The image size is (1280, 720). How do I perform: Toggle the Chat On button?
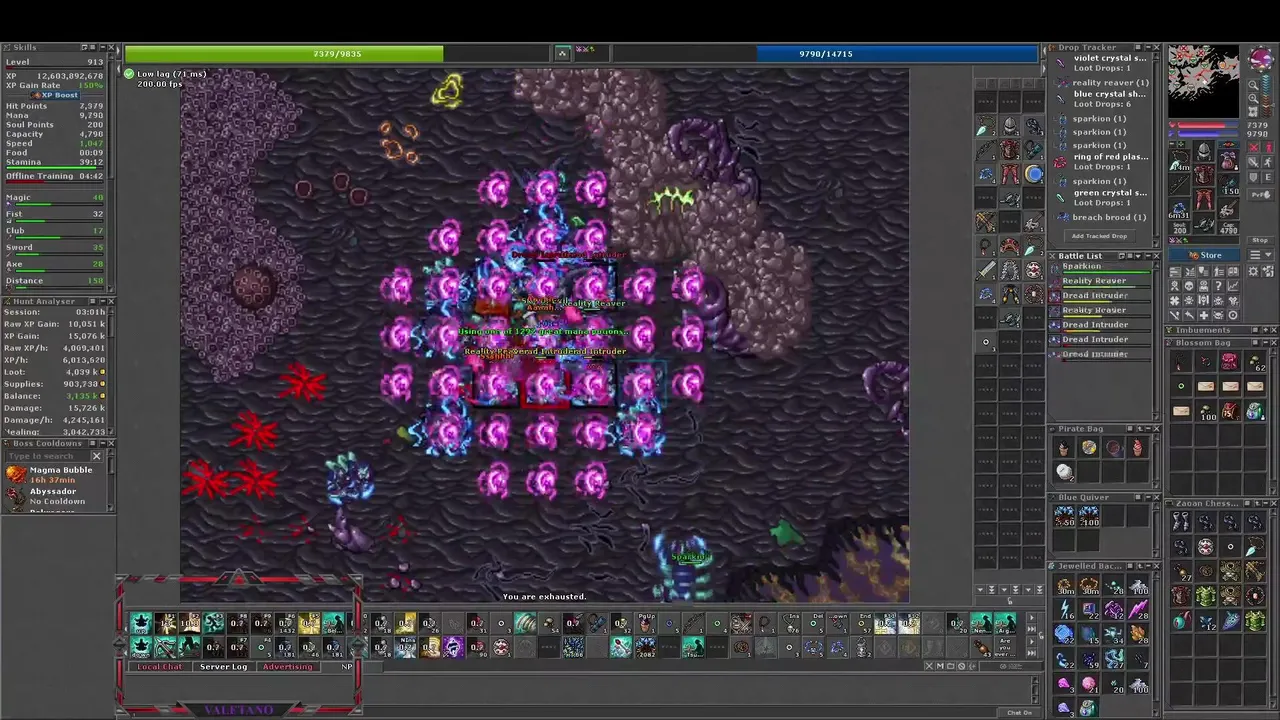(x=1020, y=712)
